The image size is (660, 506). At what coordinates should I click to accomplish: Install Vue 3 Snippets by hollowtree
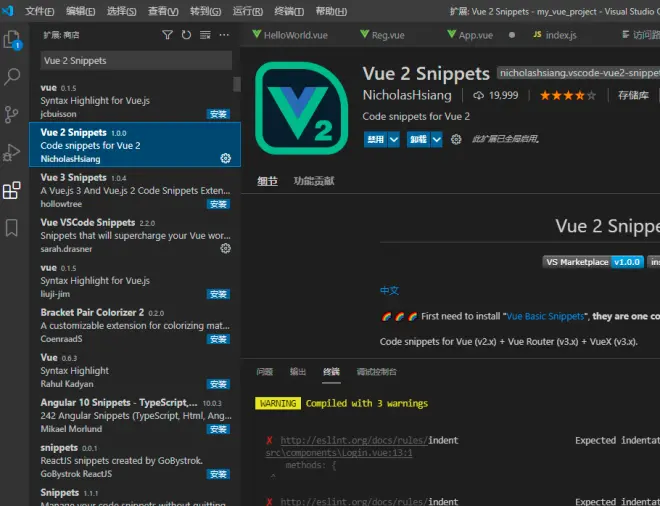coord(218,204)
